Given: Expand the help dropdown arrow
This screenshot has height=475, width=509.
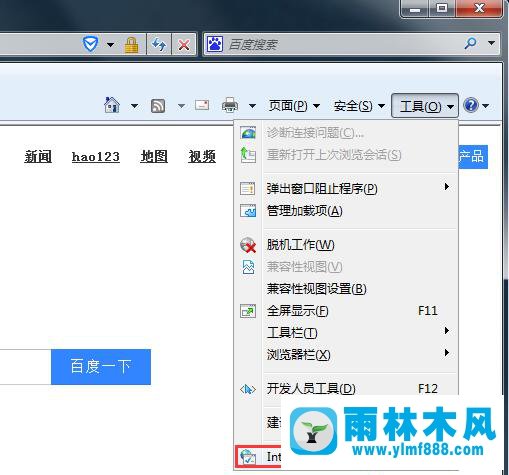Looking at the screenshot, I should [x=486, y=106].
